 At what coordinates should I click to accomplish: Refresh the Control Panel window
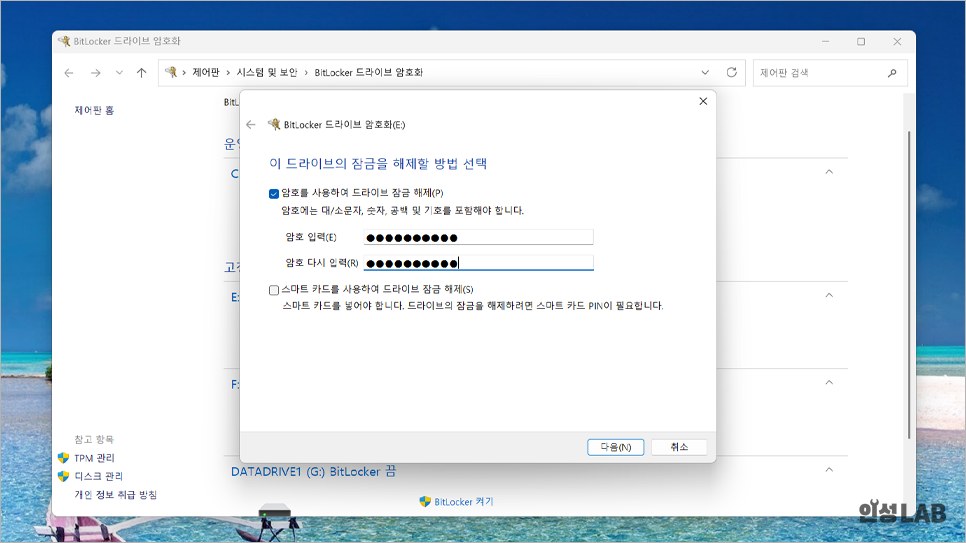coord(731,73)
